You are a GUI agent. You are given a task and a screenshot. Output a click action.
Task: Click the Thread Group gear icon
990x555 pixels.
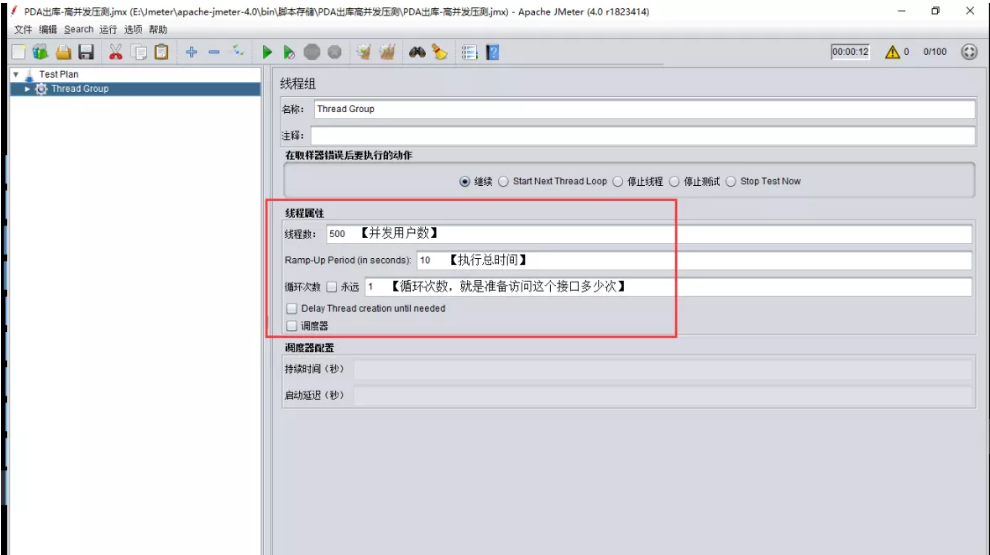pyautogui.click(x=42, y=89)
